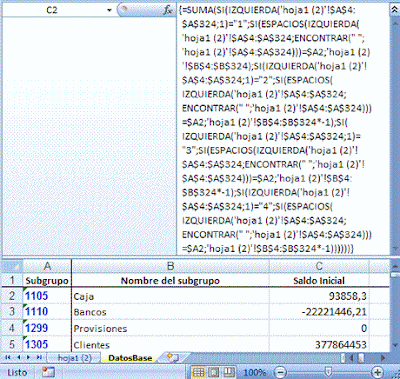400x379 pixels.
Task: Click the zoom in plus button
Action: [377, 372]
